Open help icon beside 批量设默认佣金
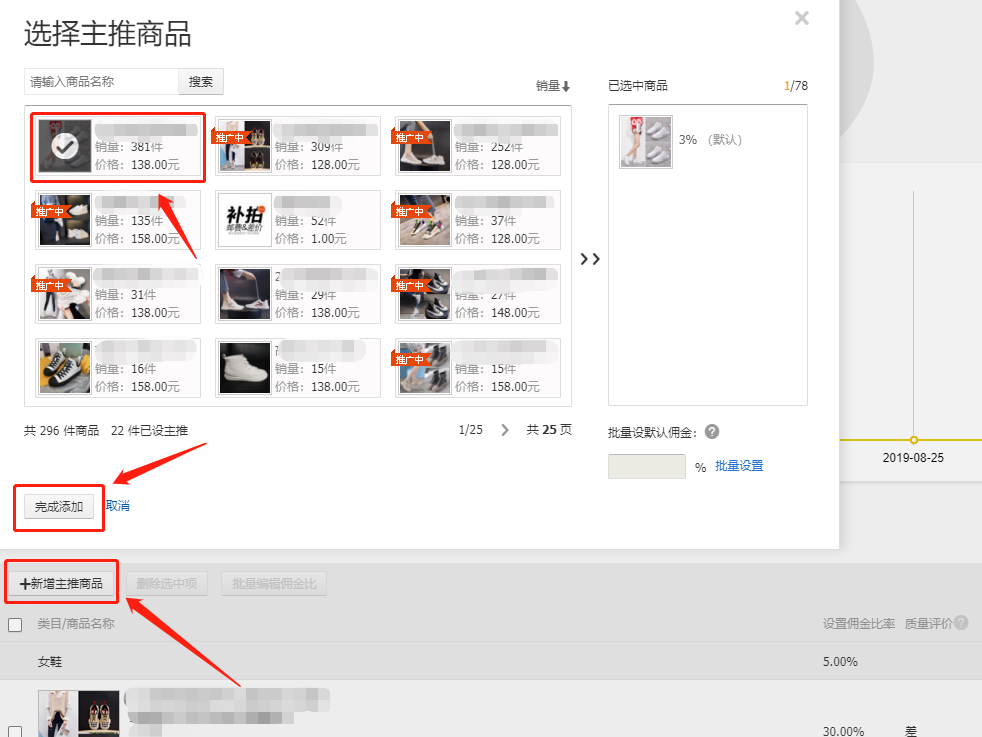The image size is (982, 737). point(712,432)
